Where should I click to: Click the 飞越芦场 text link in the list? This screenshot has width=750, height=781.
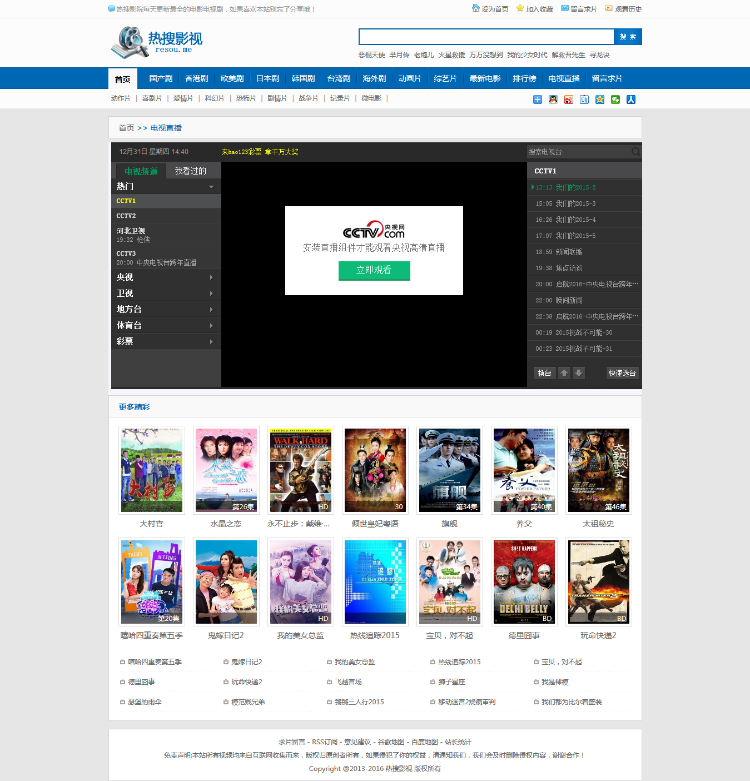[x=348, y=682]
